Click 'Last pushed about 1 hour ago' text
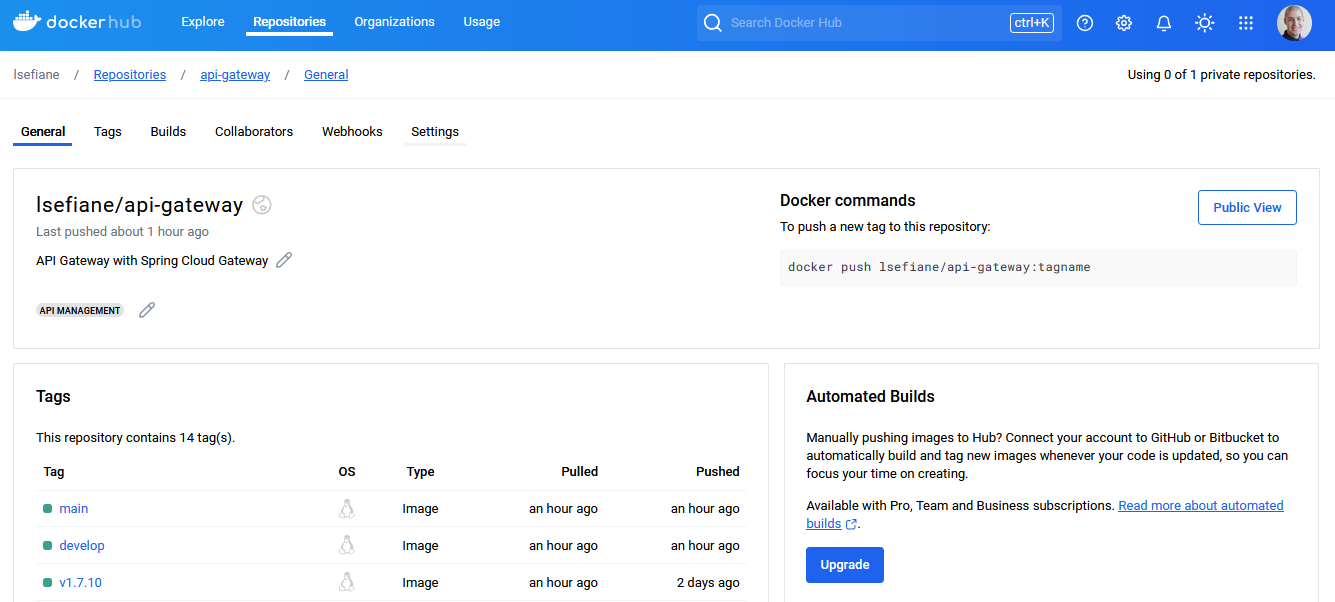This screenshot has width=1335, height=602. [123, 232]
